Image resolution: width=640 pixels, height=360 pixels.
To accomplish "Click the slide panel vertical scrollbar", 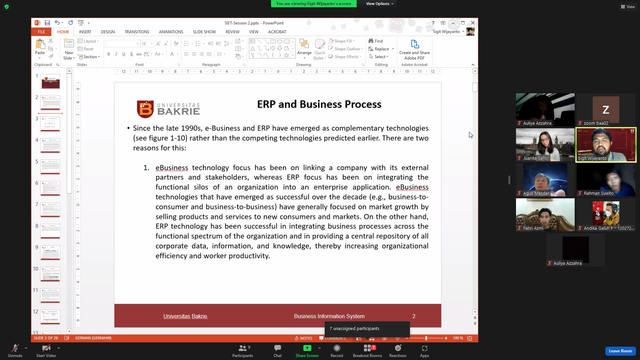I will [69, 200].
